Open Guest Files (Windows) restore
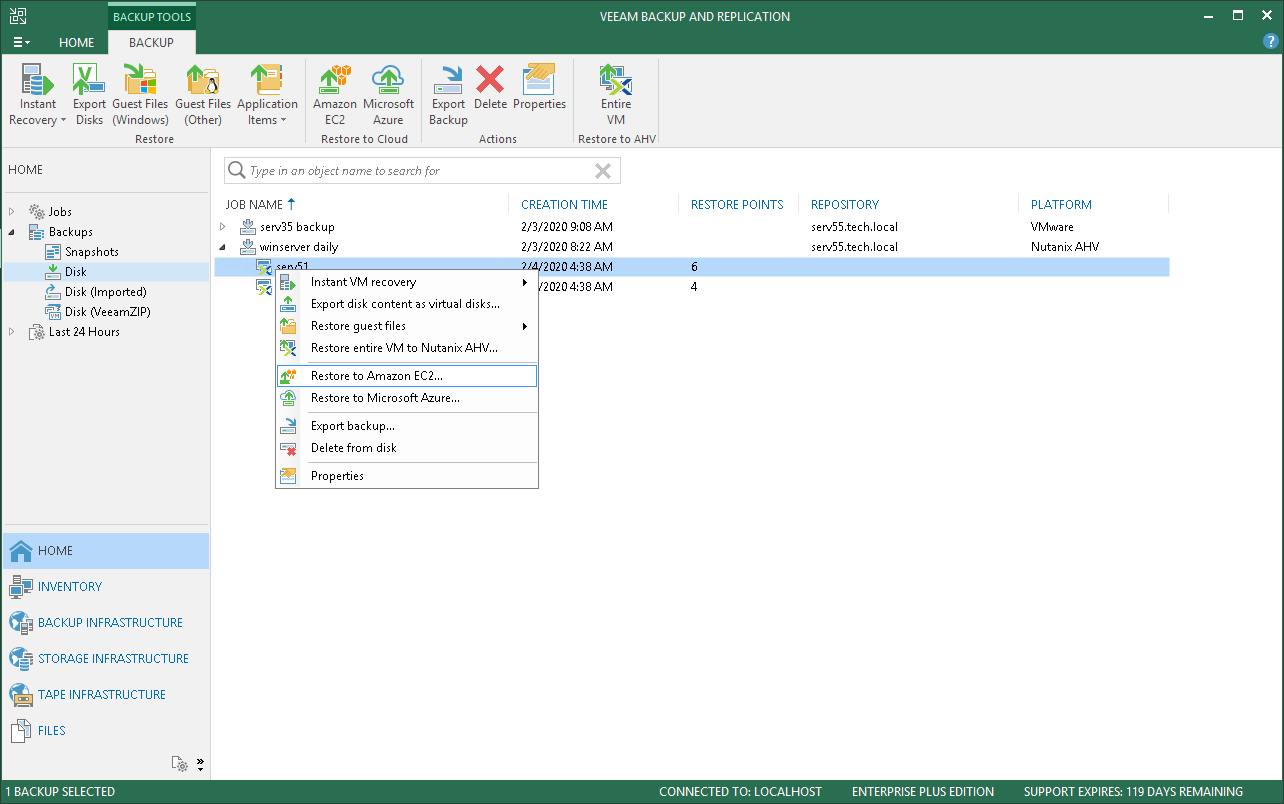This screenshot has width=1284, height=804. tap(140, 95)
